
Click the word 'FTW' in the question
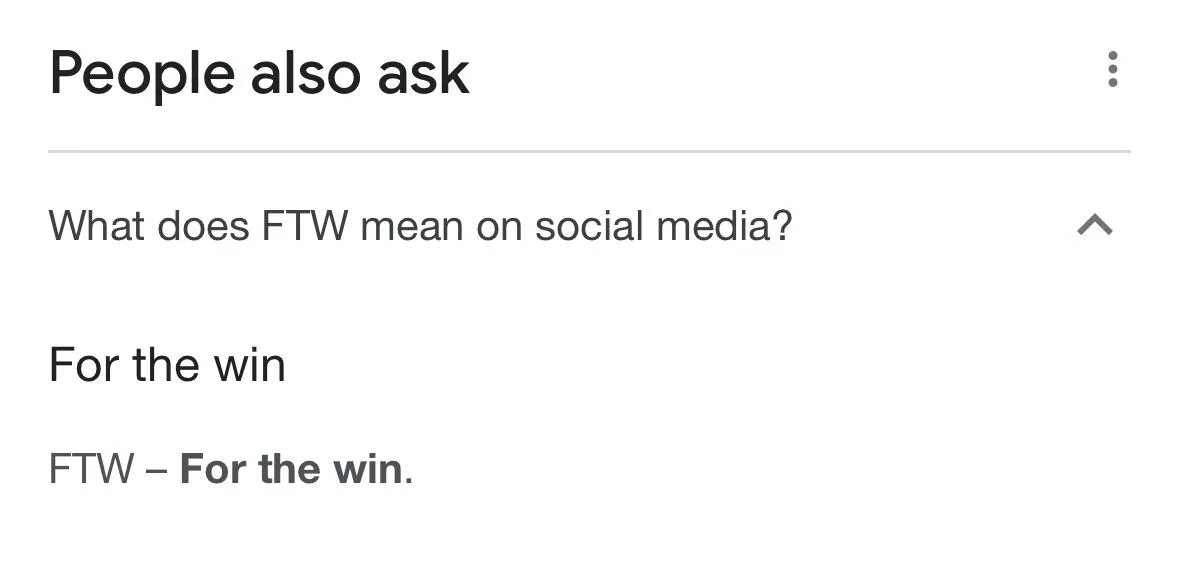pos(305,227)
